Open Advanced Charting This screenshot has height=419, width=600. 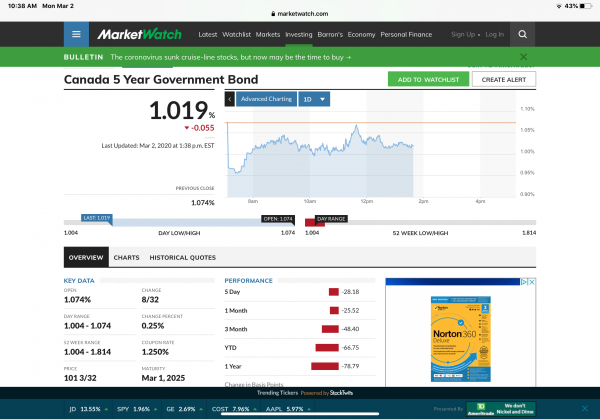(266, 99)
